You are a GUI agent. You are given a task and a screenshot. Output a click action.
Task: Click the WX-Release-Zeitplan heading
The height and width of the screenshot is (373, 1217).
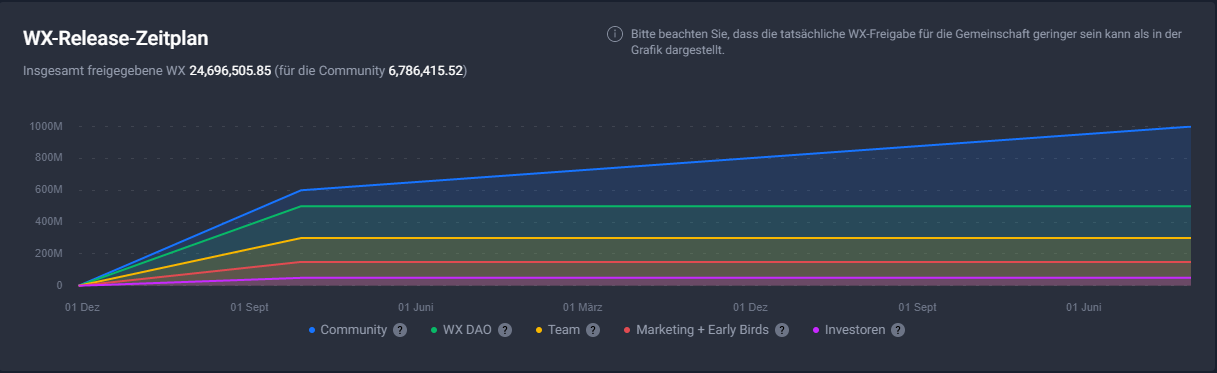[x=115, y=38]
